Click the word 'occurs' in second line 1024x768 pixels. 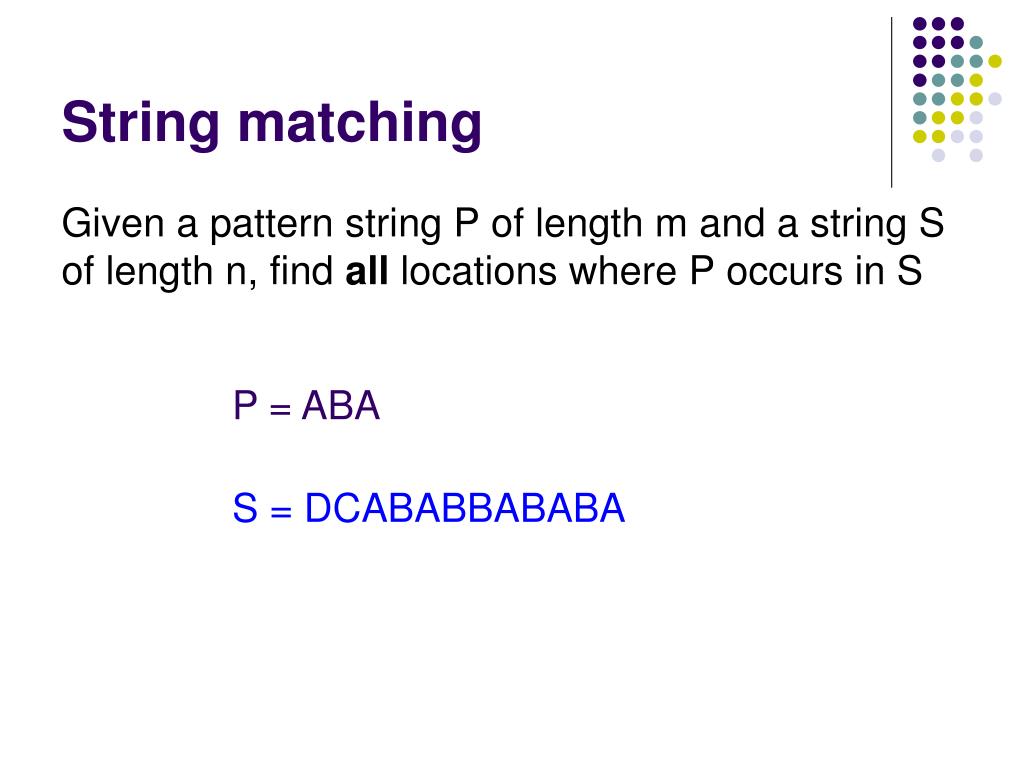(x=784, y=272)
